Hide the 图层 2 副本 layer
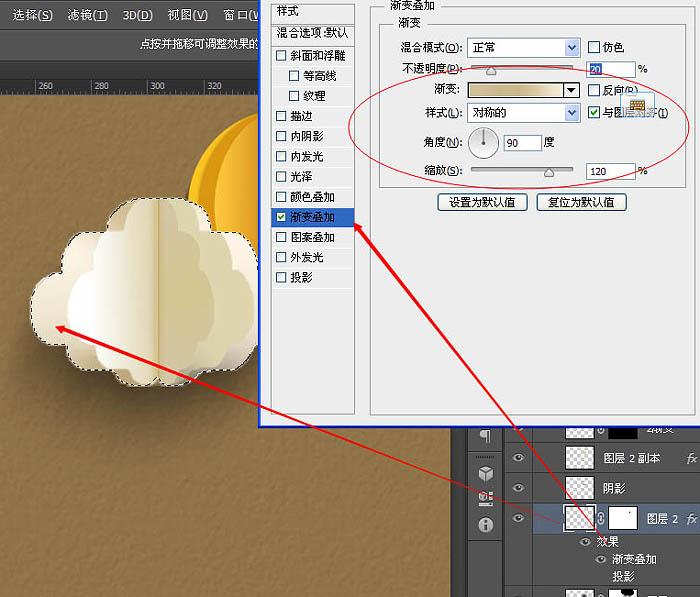 tap(518, 458)
